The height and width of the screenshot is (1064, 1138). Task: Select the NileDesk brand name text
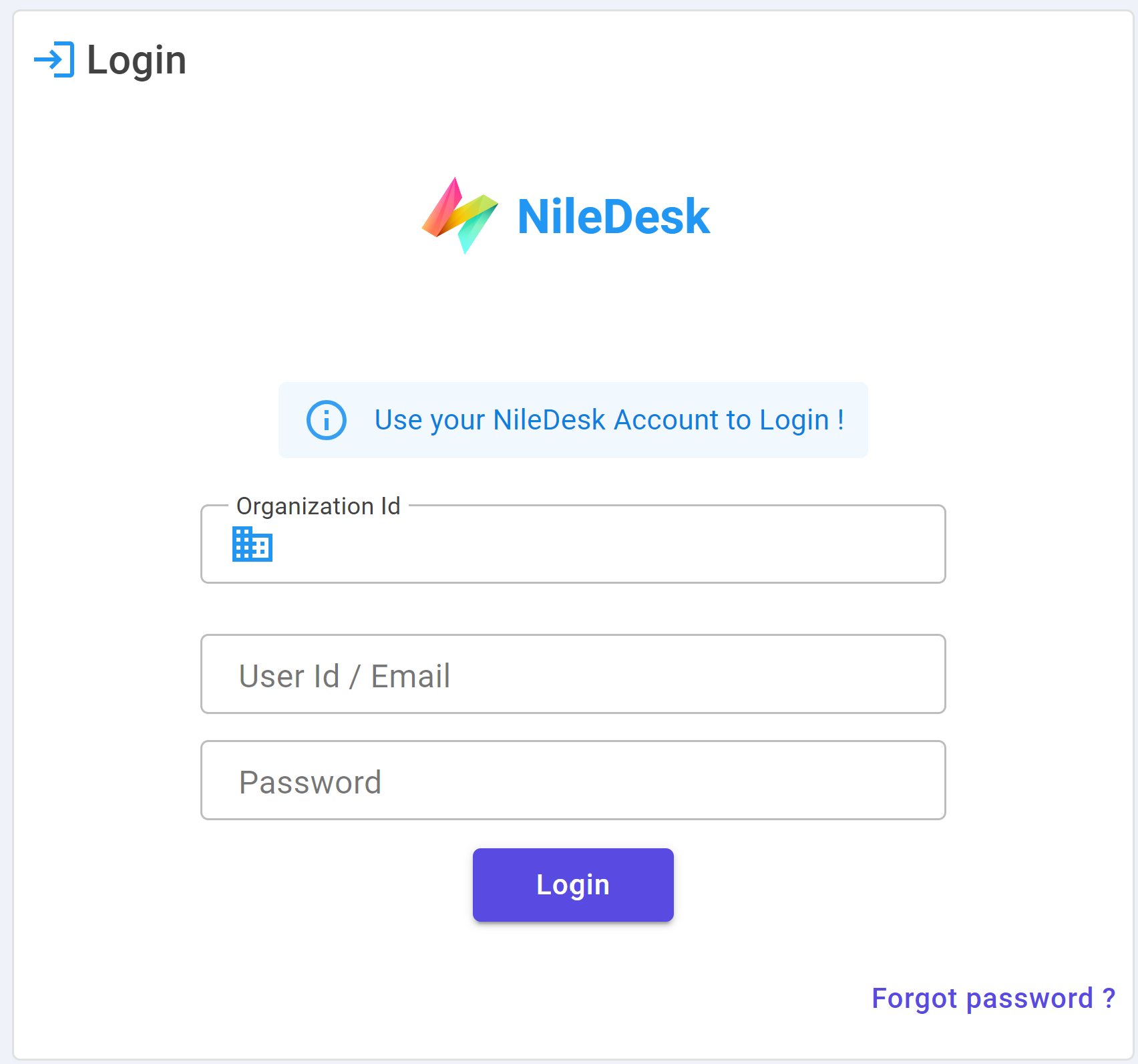(613, 216)
